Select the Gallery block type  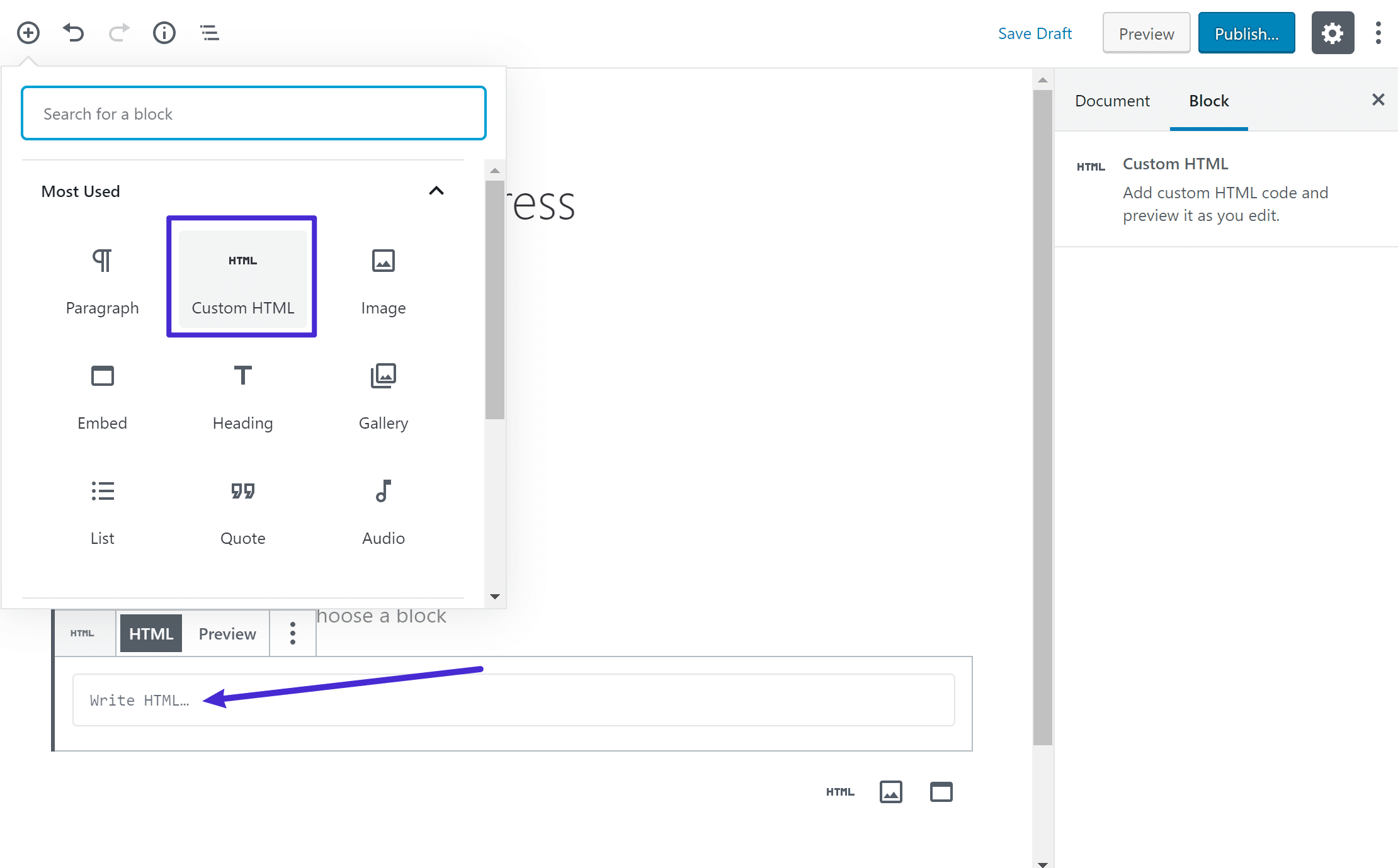coord(383,395)
